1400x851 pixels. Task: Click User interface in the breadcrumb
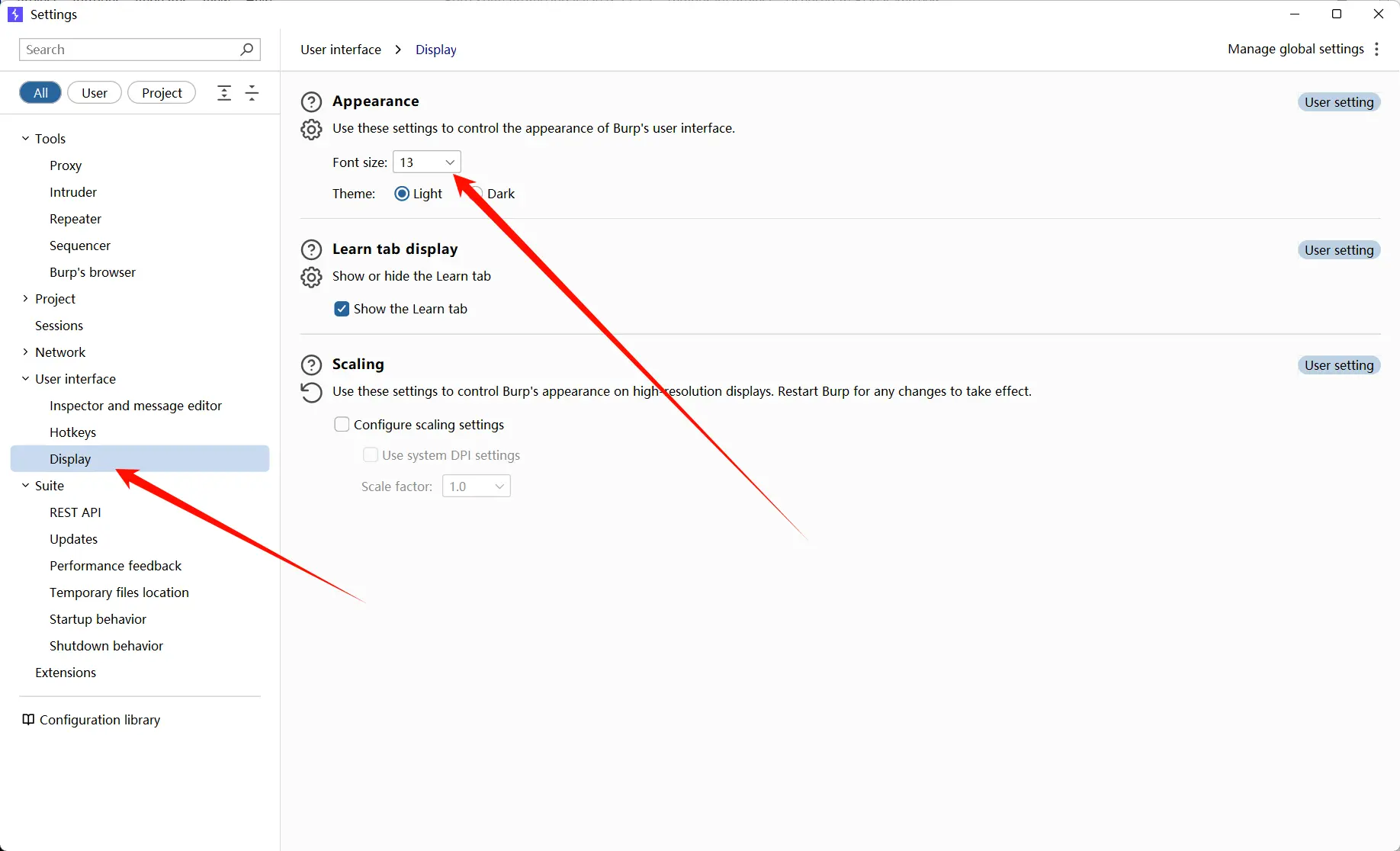tap(341, 50)
